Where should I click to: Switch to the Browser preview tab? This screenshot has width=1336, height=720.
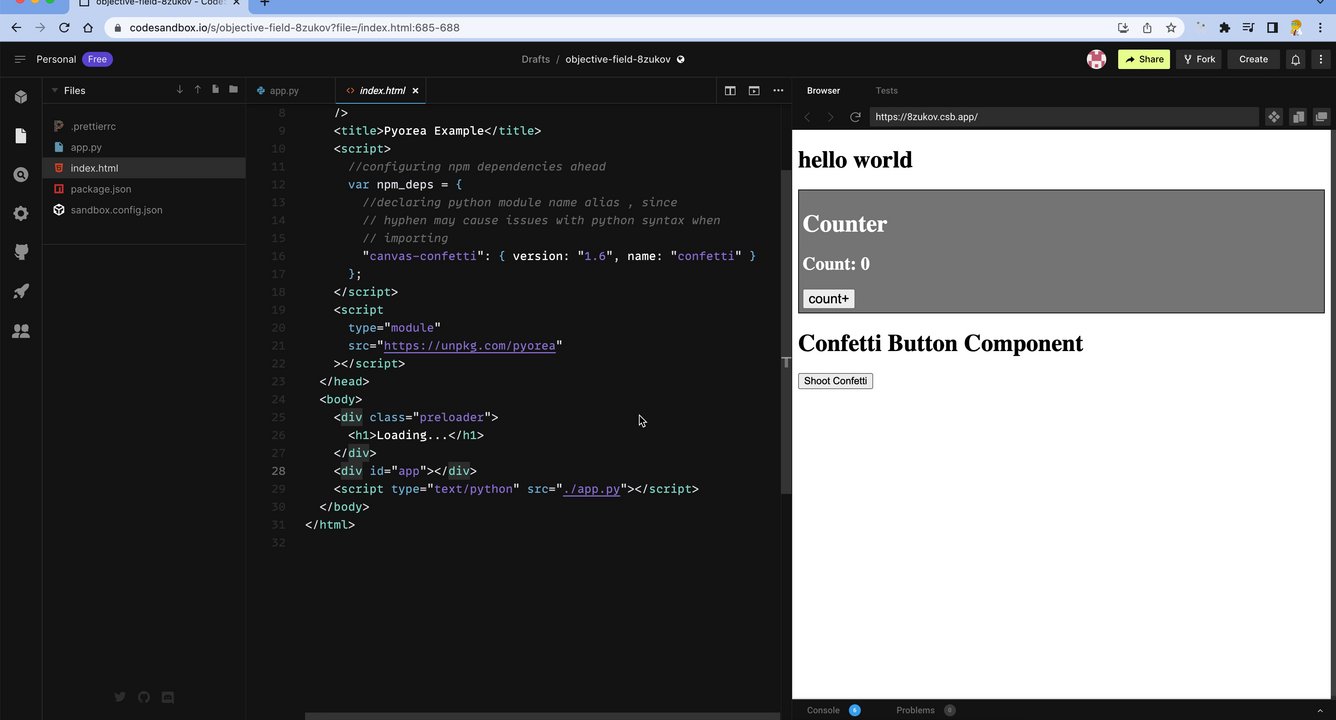[824, 91]
